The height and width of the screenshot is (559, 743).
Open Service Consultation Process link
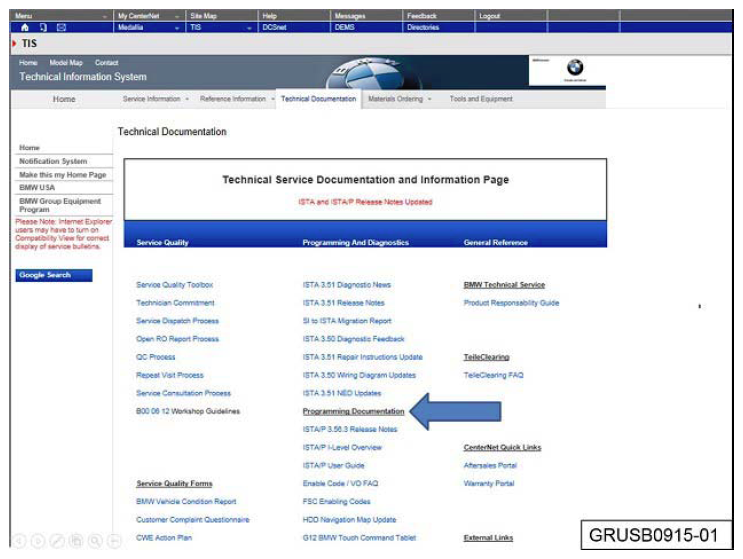tap(183, 393)
